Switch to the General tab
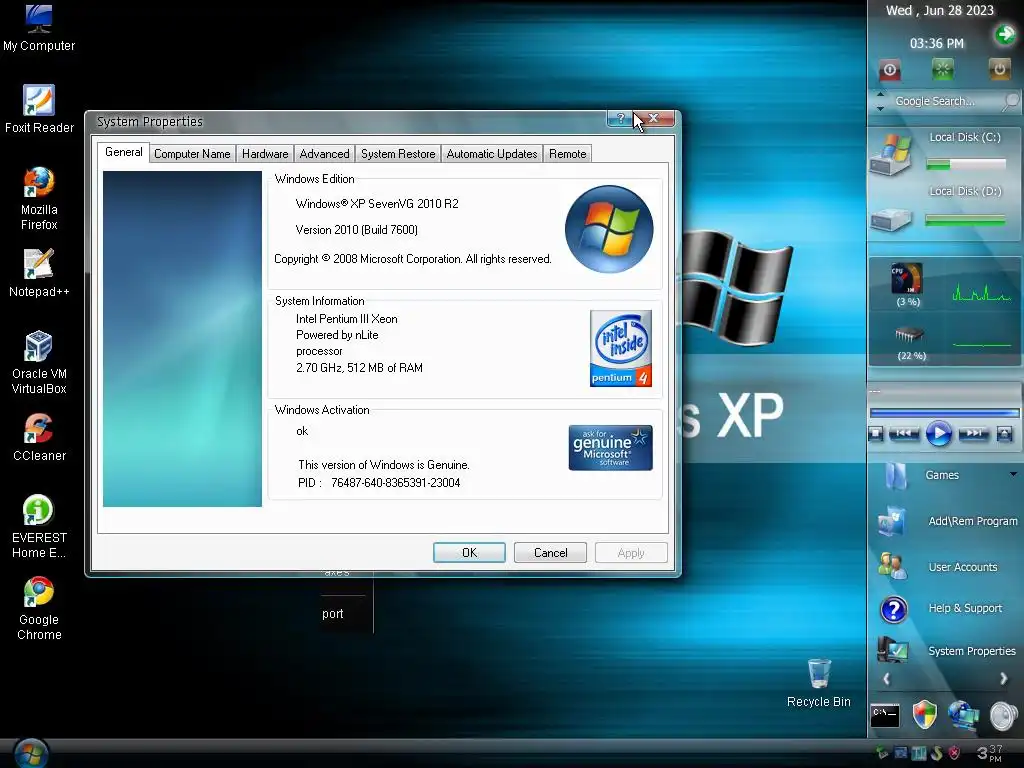The height and width of the screenshot is (768, 1024). point(123,152)
